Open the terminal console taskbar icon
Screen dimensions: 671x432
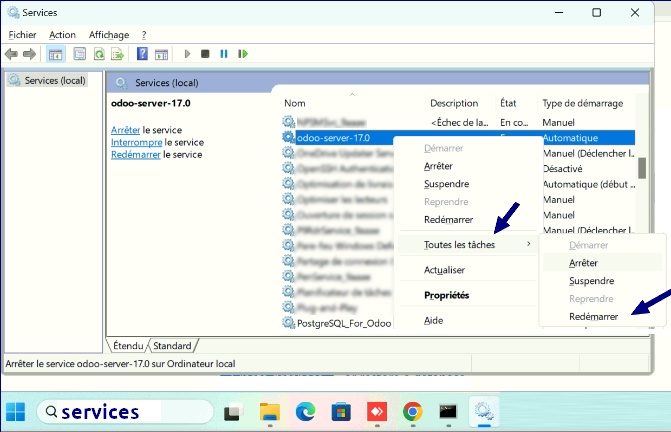(448, 412)
